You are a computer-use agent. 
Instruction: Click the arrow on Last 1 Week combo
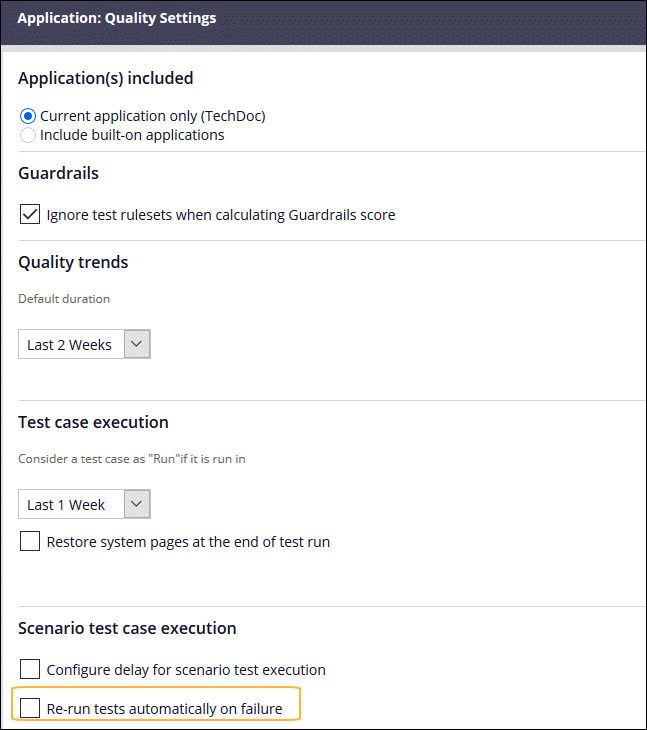[137, 505]
